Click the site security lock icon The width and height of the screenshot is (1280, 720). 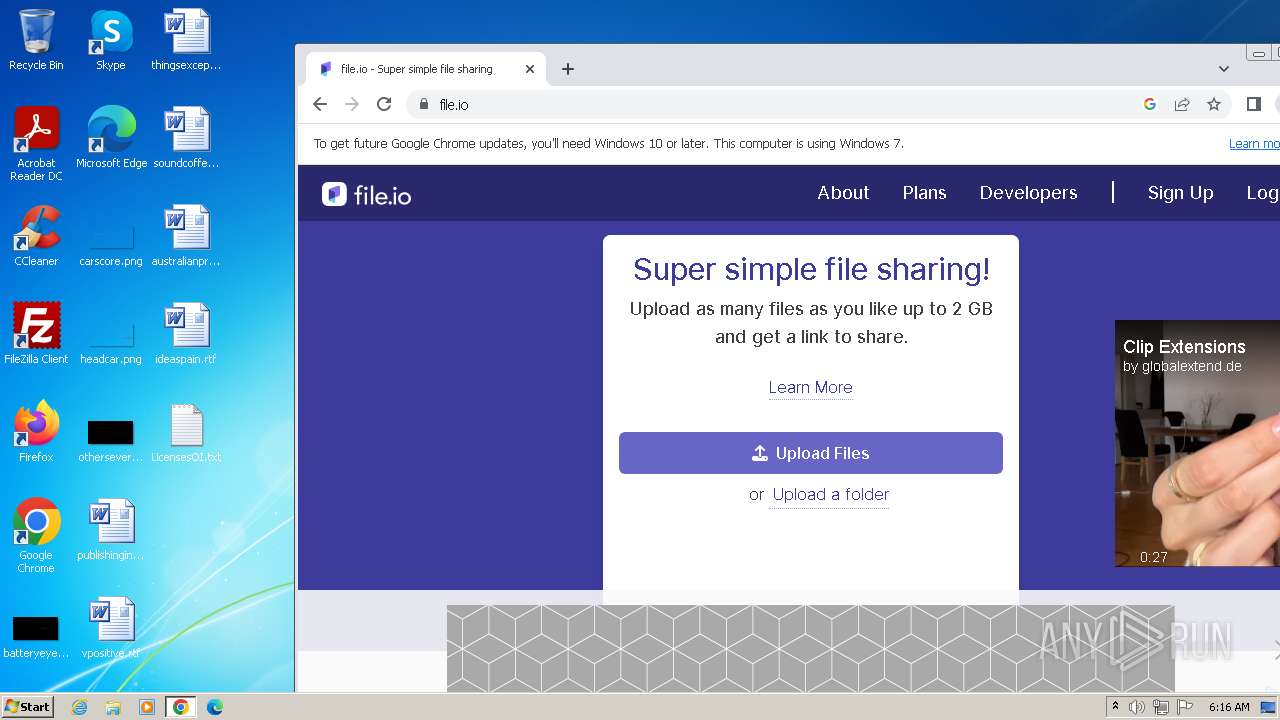424,104
